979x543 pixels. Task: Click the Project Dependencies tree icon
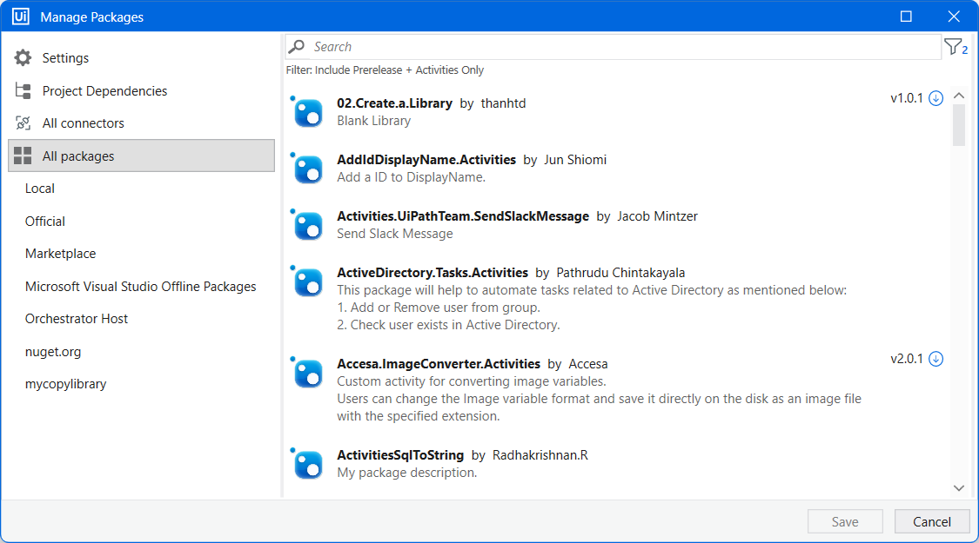22,91
